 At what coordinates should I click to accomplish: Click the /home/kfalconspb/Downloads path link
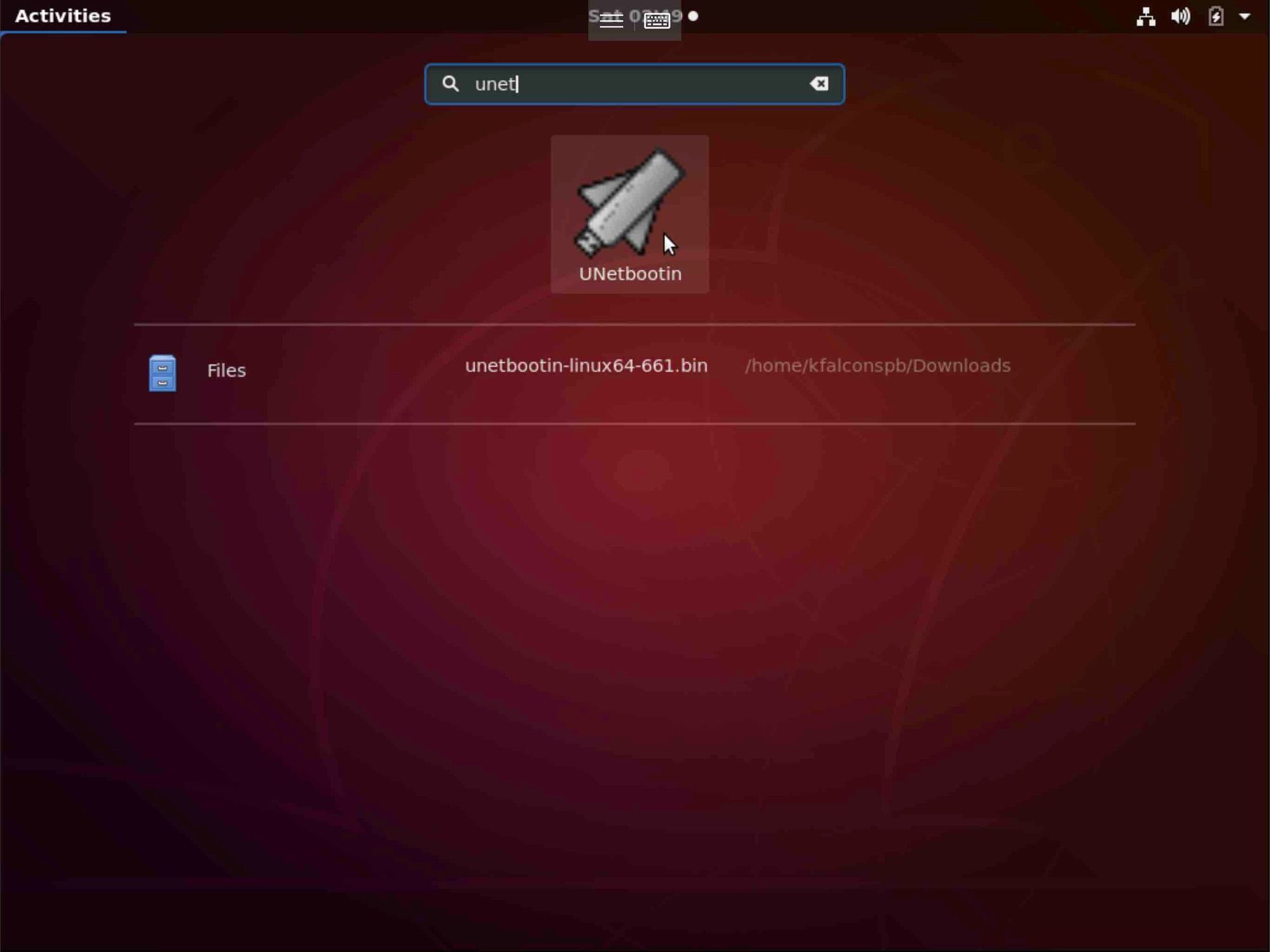point(877,365)
